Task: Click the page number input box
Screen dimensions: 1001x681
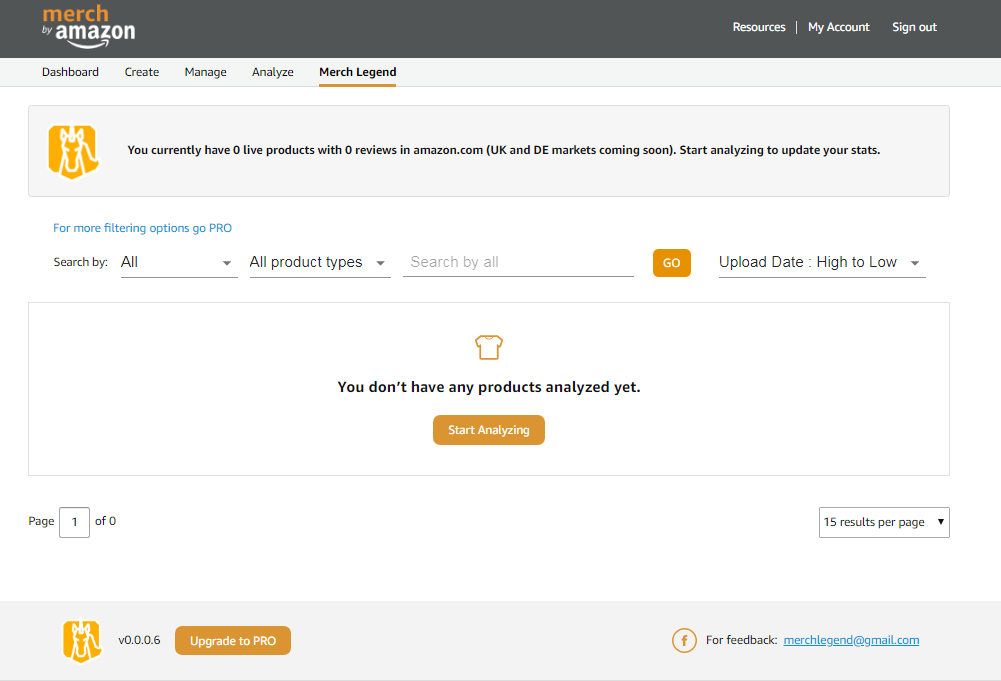Action: (75, 522)
